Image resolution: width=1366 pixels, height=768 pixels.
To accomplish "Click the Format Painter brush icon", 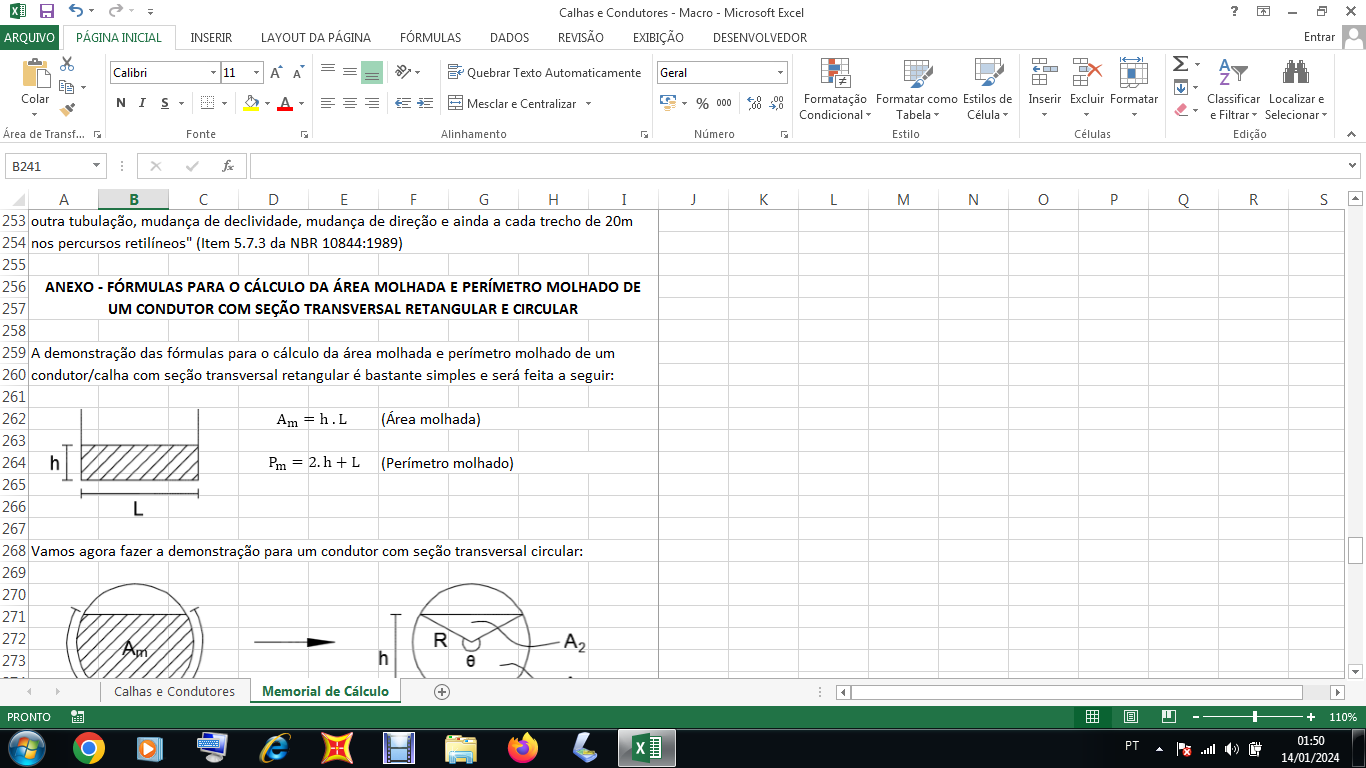I will pyautogui.click(x=67, y=110).
